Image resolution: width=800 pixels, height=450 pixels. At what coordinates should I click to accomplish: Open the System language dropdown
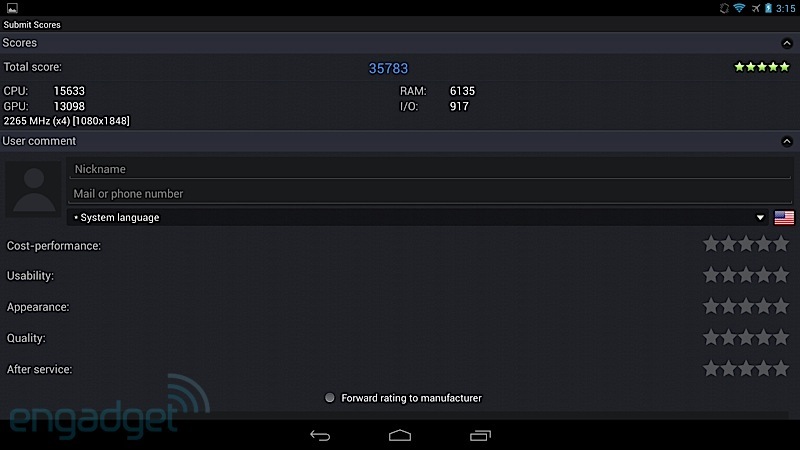point(417,217)
